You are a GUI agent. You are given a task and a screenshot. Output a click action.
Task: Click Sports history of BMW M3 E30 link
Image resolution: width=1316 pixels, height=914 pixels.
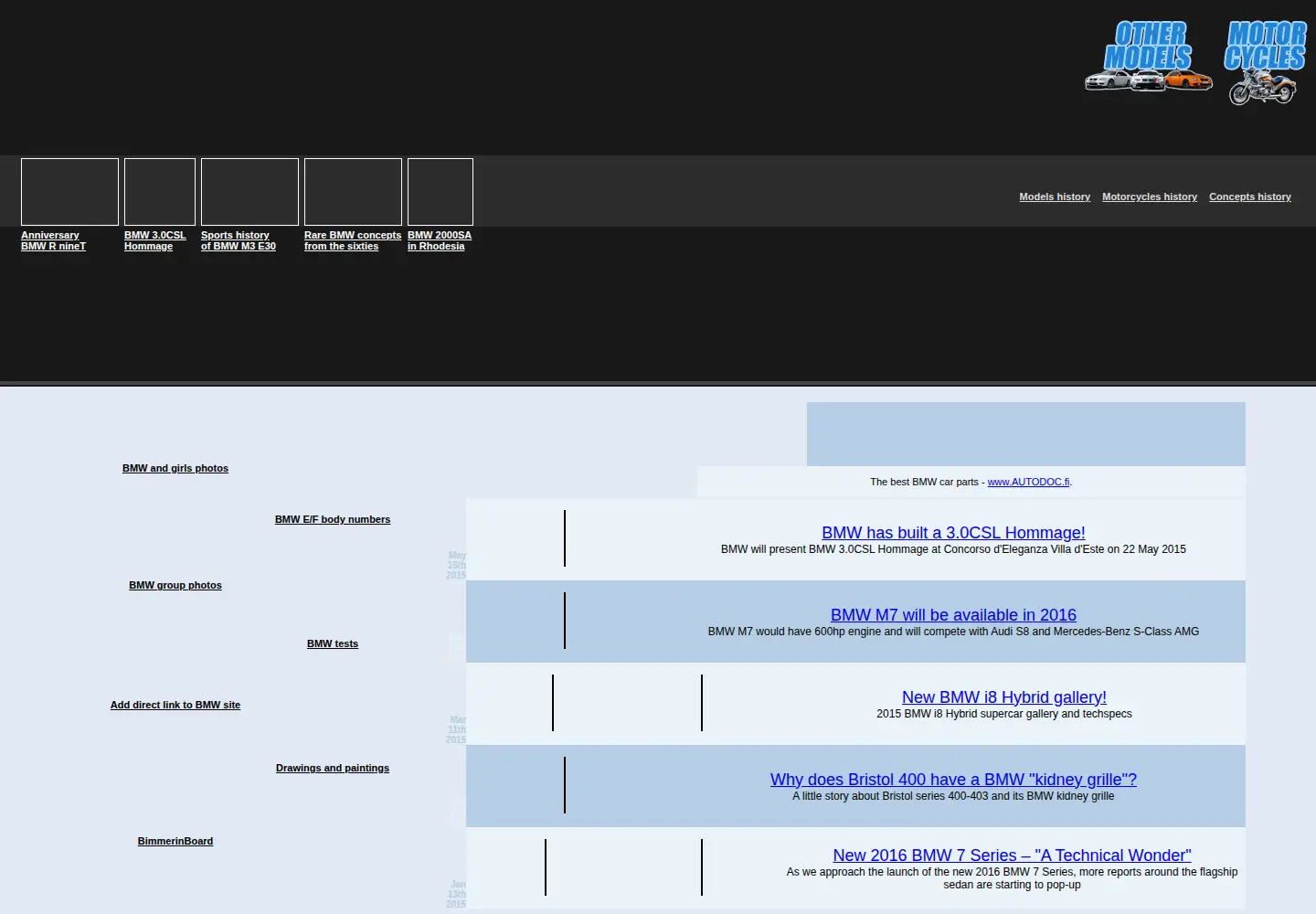[x=238, y=240]
